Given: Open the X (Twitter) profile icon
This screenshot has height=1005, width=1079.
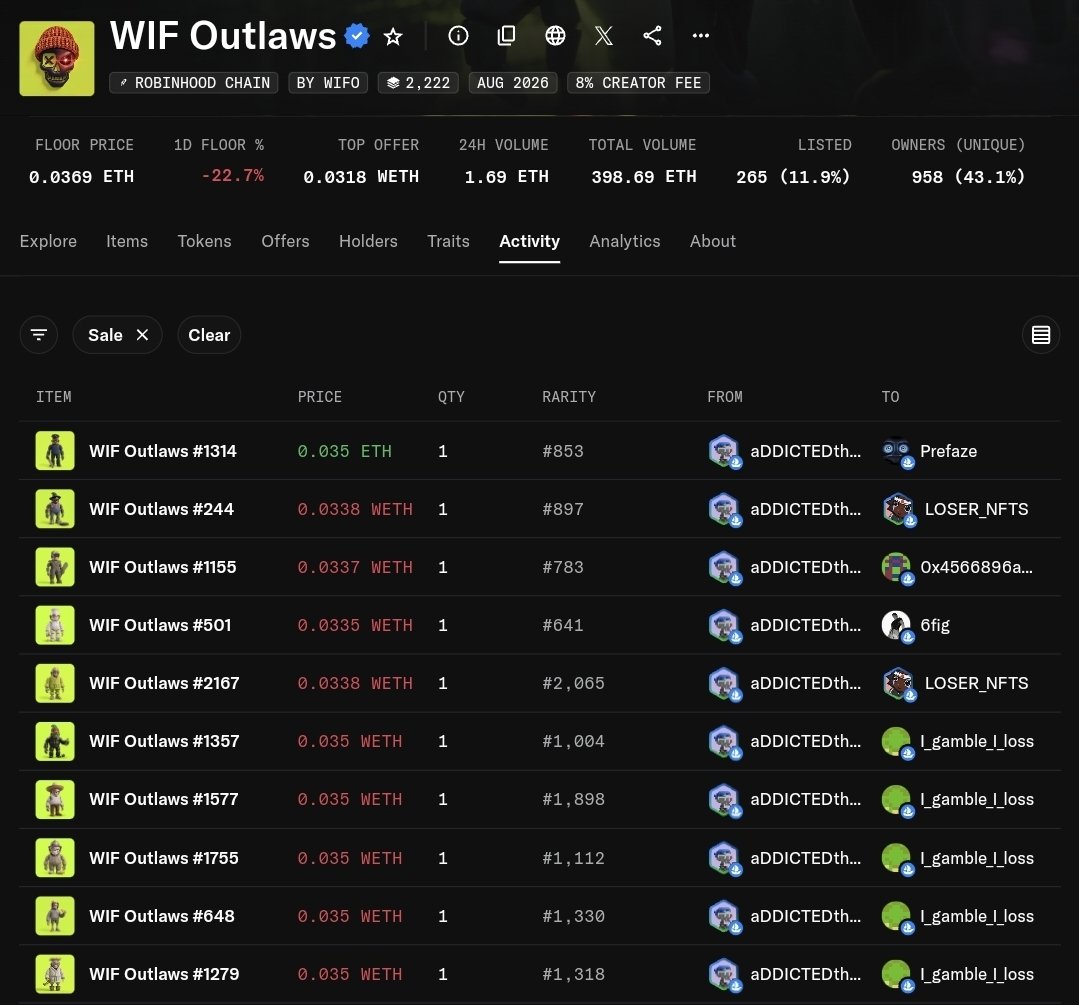Looking at the screenshot, I should click(603, 36).
